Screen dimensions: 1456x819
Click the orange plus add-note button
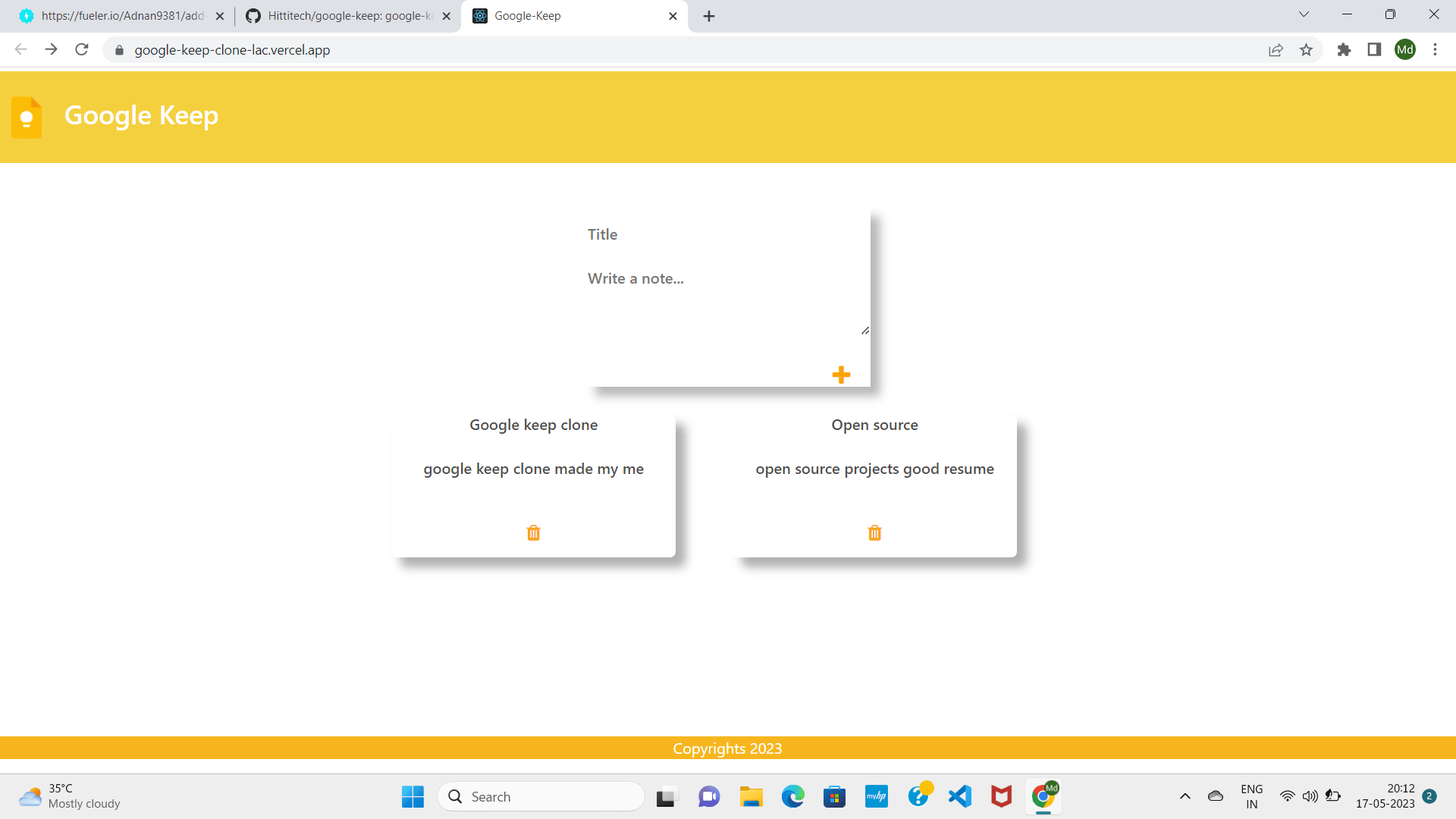(x=841, y=375)
